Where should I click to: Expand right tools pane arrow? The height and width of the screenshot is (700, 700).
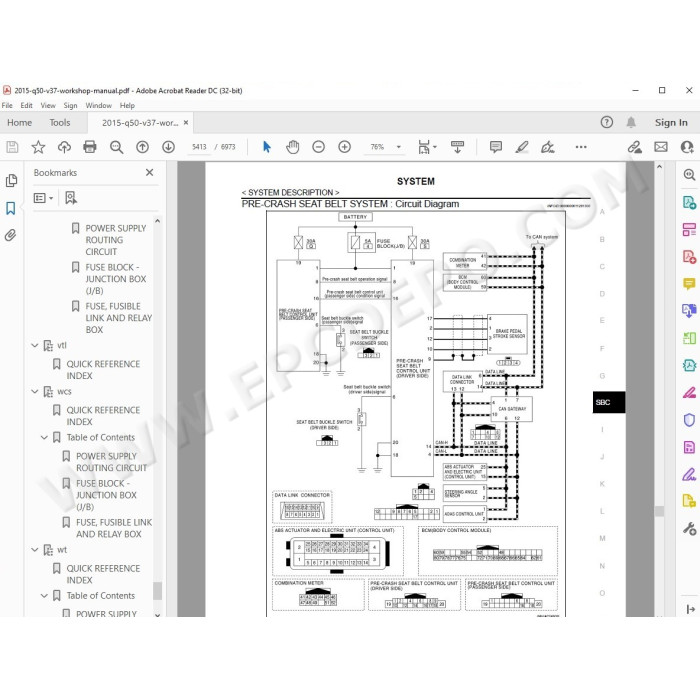pos(690,609)
